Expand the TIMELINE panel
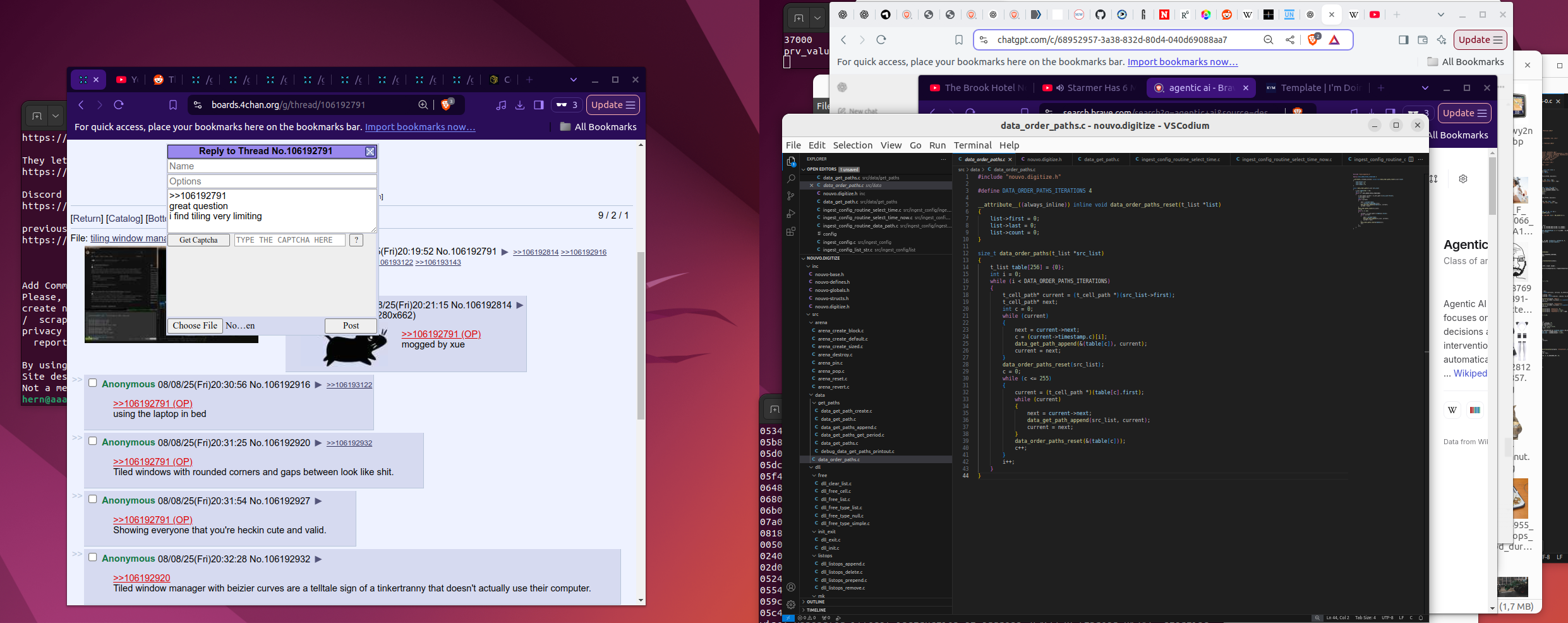Viewport: 1568px width, 623px height. point(876,610)
